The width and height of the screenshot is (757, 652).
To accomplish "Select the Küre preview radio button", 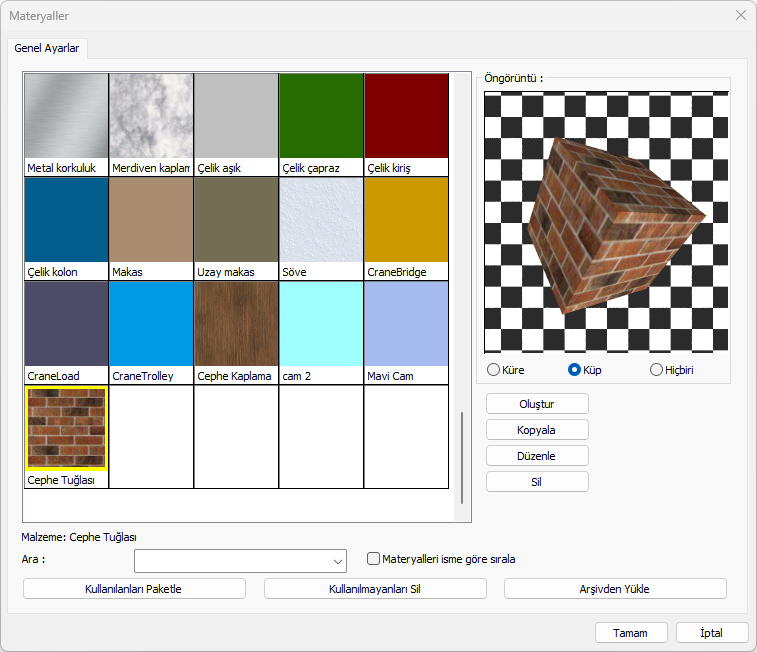I will pos(493,370).
